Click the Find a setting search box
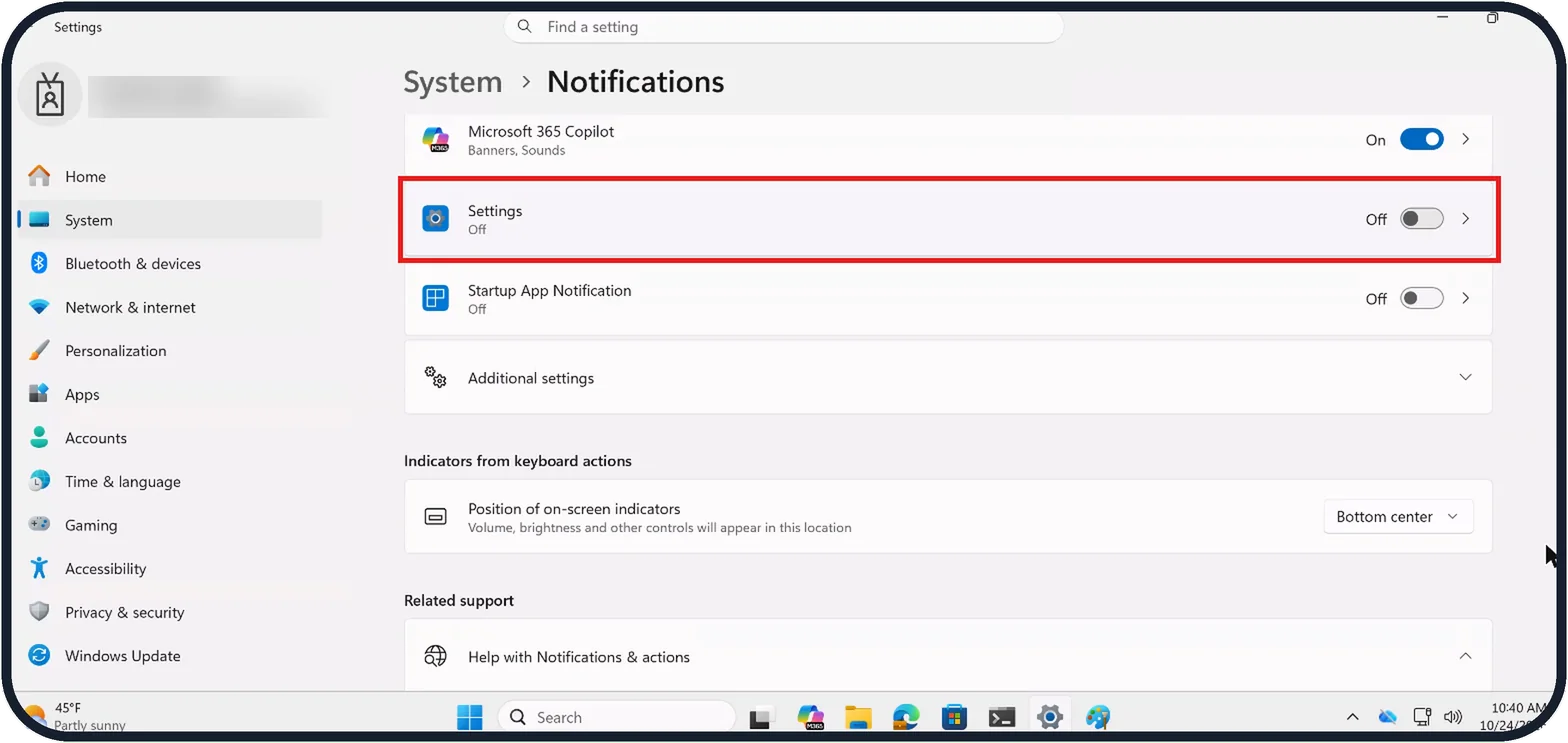This screenshot has width=1568, height=743. (784, 27)
